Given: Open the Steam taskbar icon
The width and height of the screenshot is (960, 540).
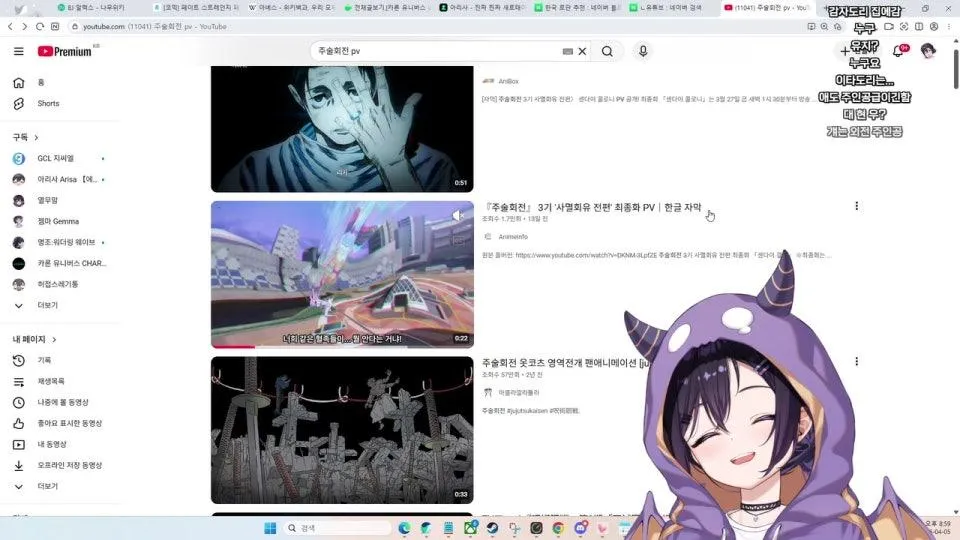Looking at the screenshot, I should 492,528.
